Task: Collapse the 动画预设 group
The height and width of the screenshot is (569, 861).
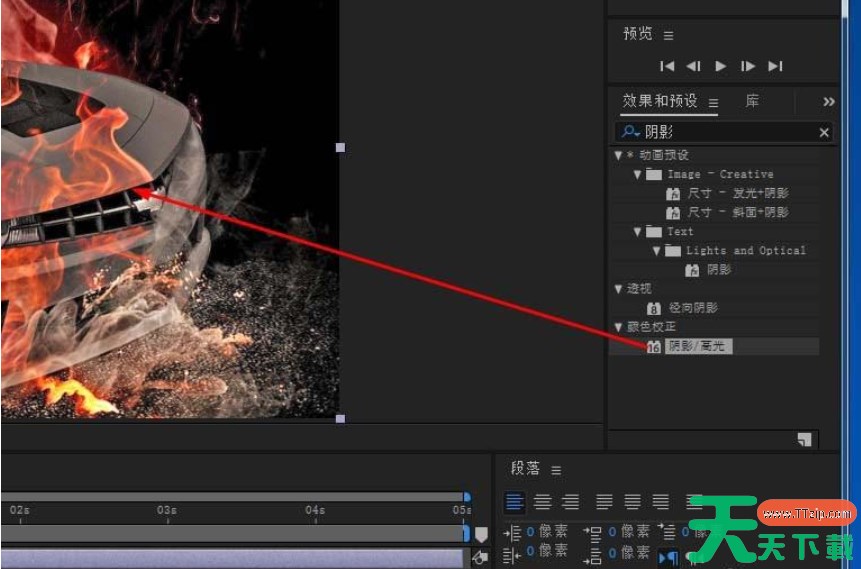Action: (619, 155)
